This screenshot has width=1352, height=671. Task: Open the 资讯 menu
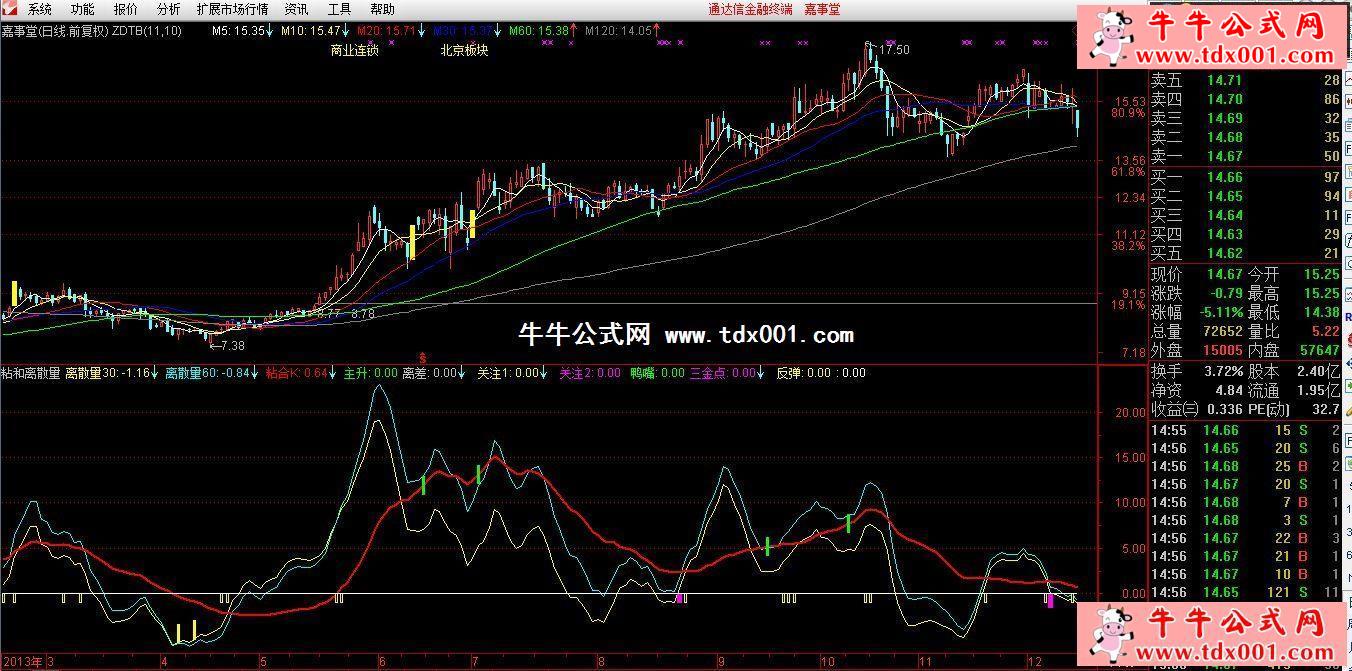(296, 9)
